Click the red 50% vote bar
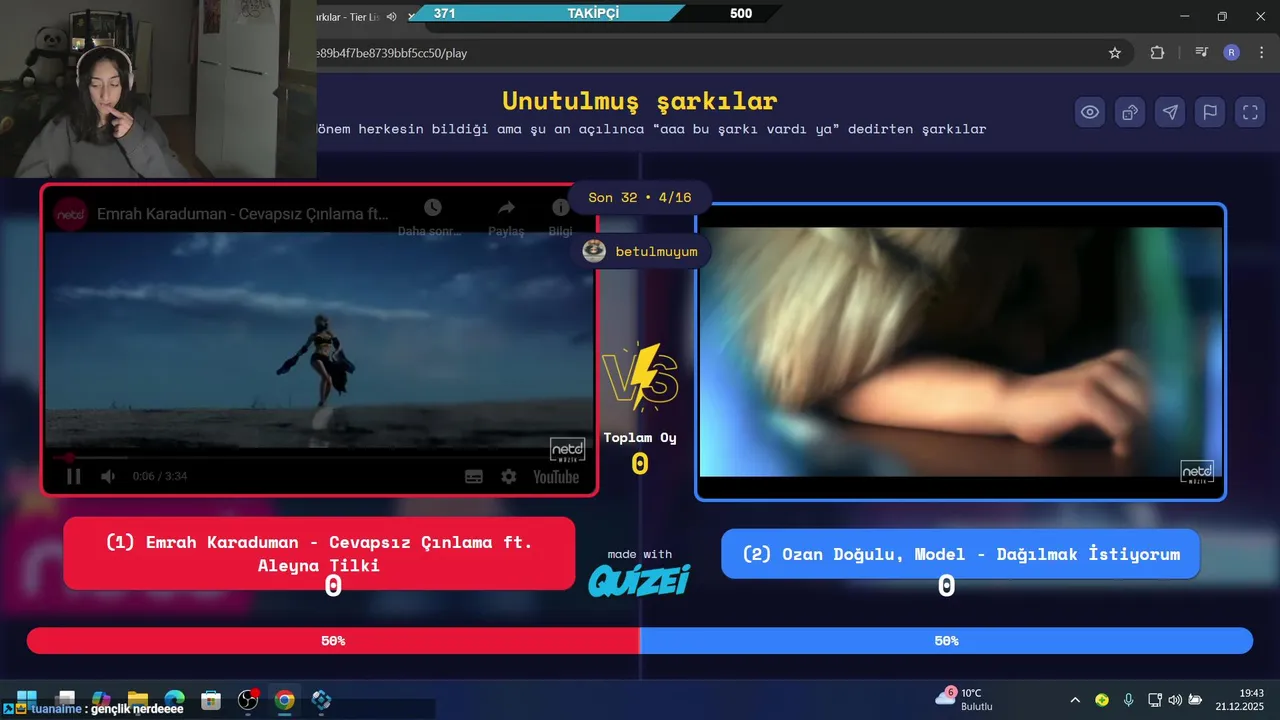This screenshot has height=720, width=1280. [333, 641]
